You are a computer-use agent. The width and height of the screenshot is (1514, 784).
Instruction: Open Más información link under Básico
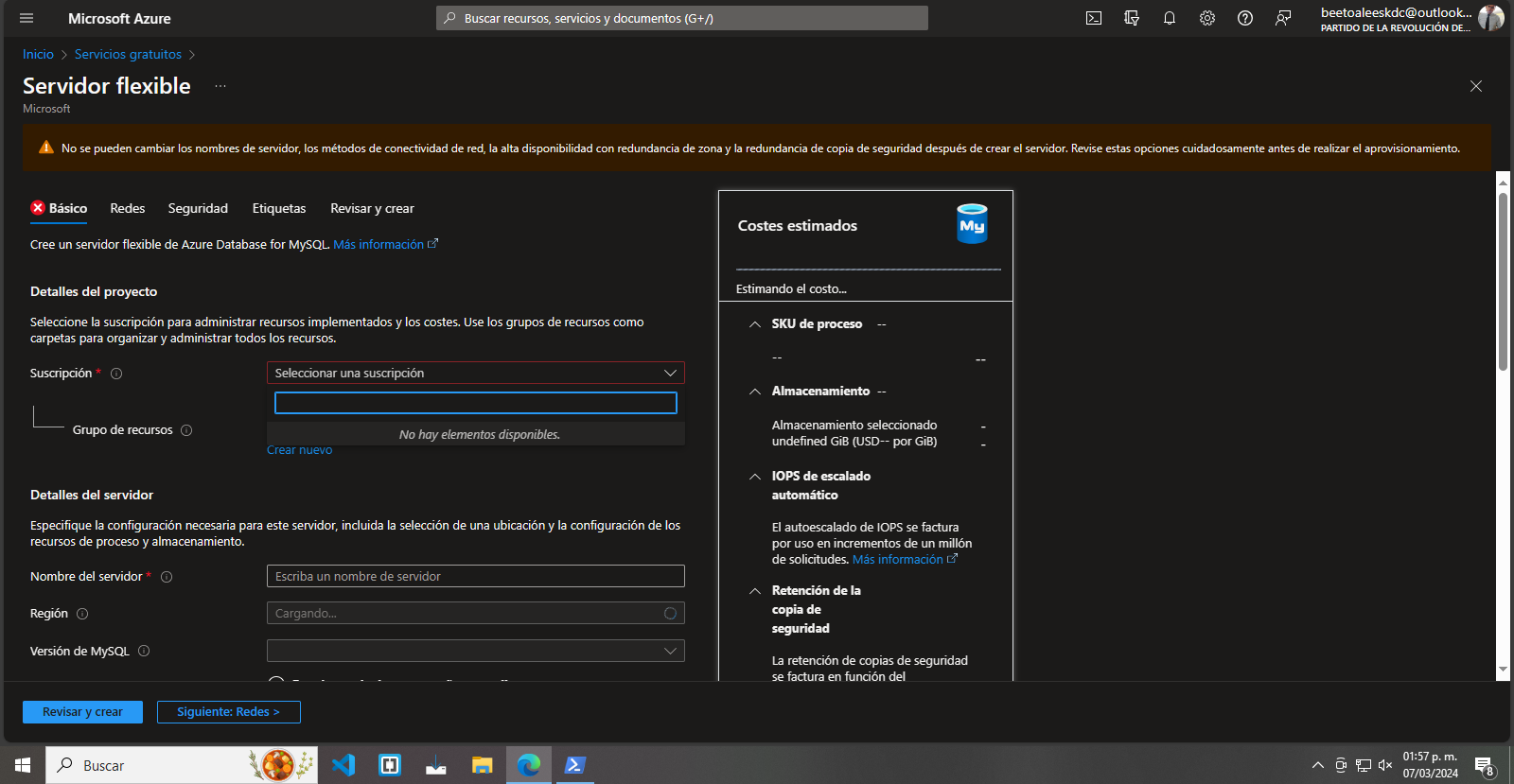click(x=385, y=244)
